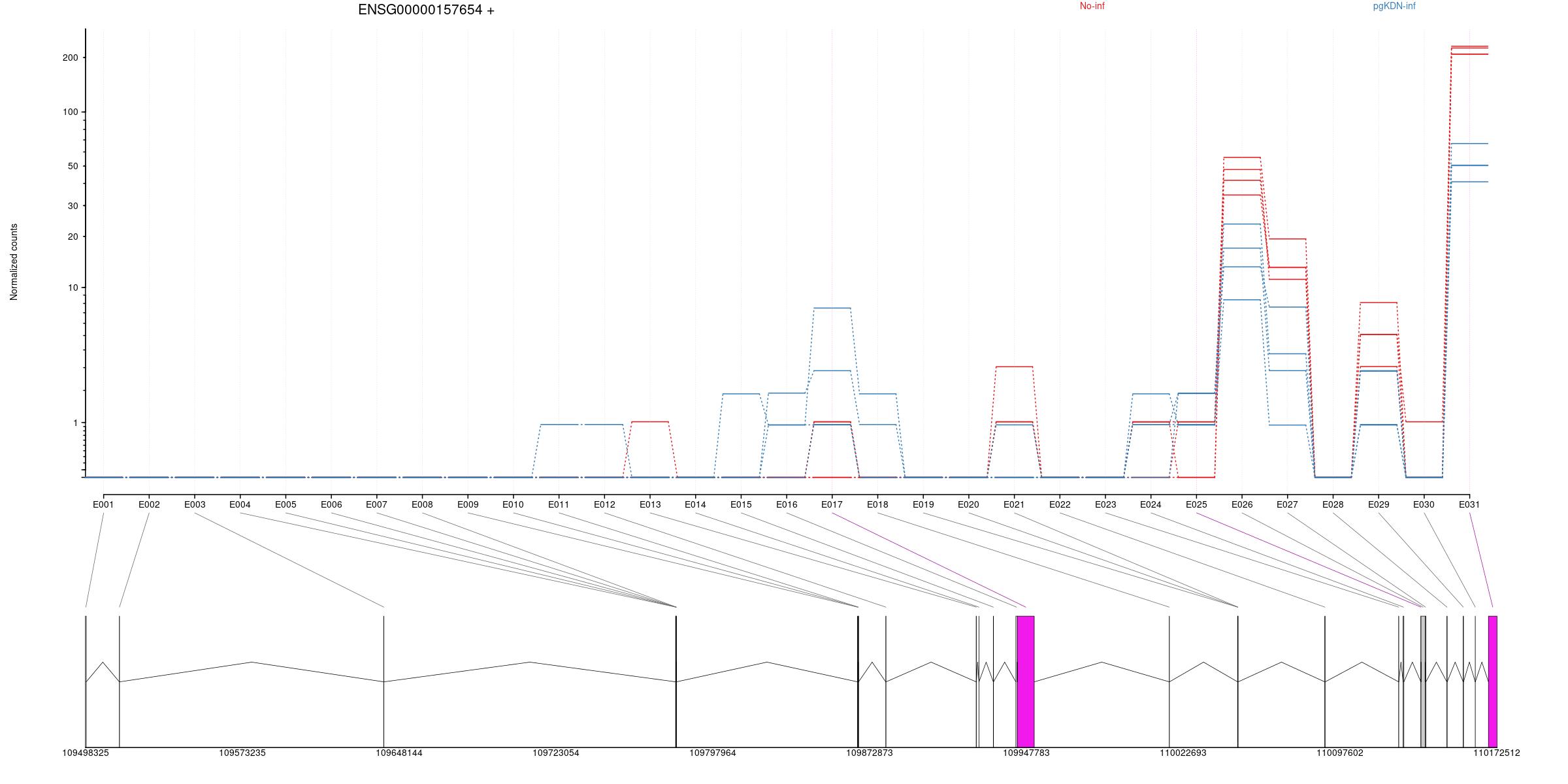This screenshot has height=784, width=1568.
Task: Select the pgKDN-inf legend label
Action: point(1394,6)
